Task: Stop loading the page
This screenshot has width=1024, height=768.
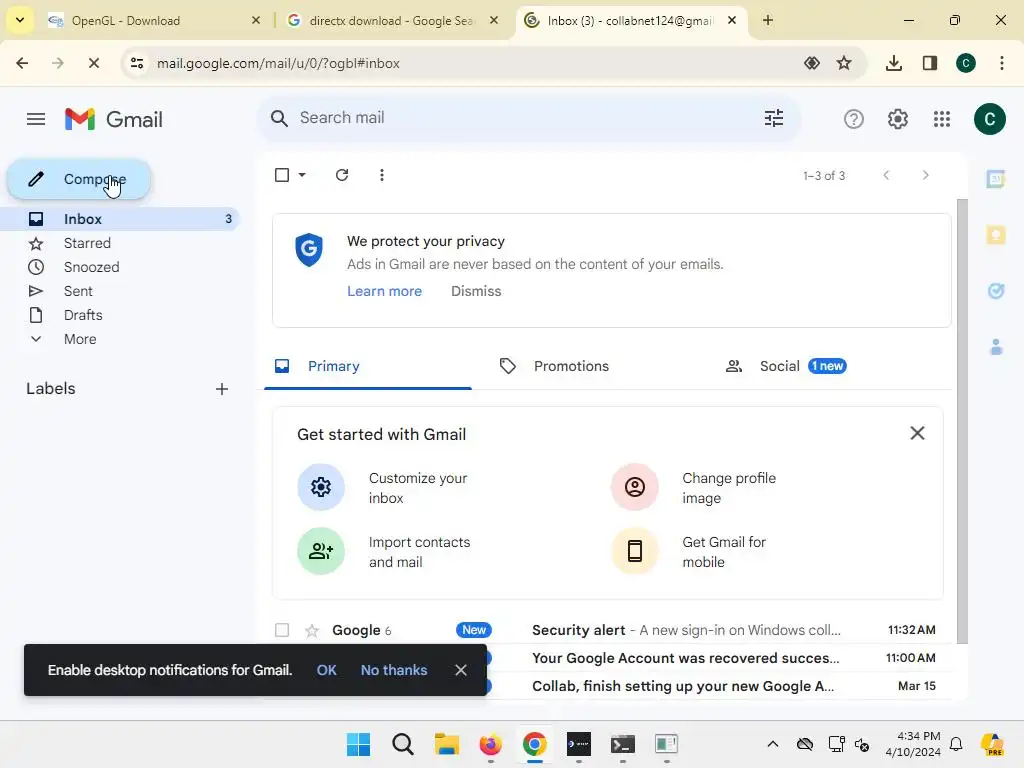Action: point(93,63)
